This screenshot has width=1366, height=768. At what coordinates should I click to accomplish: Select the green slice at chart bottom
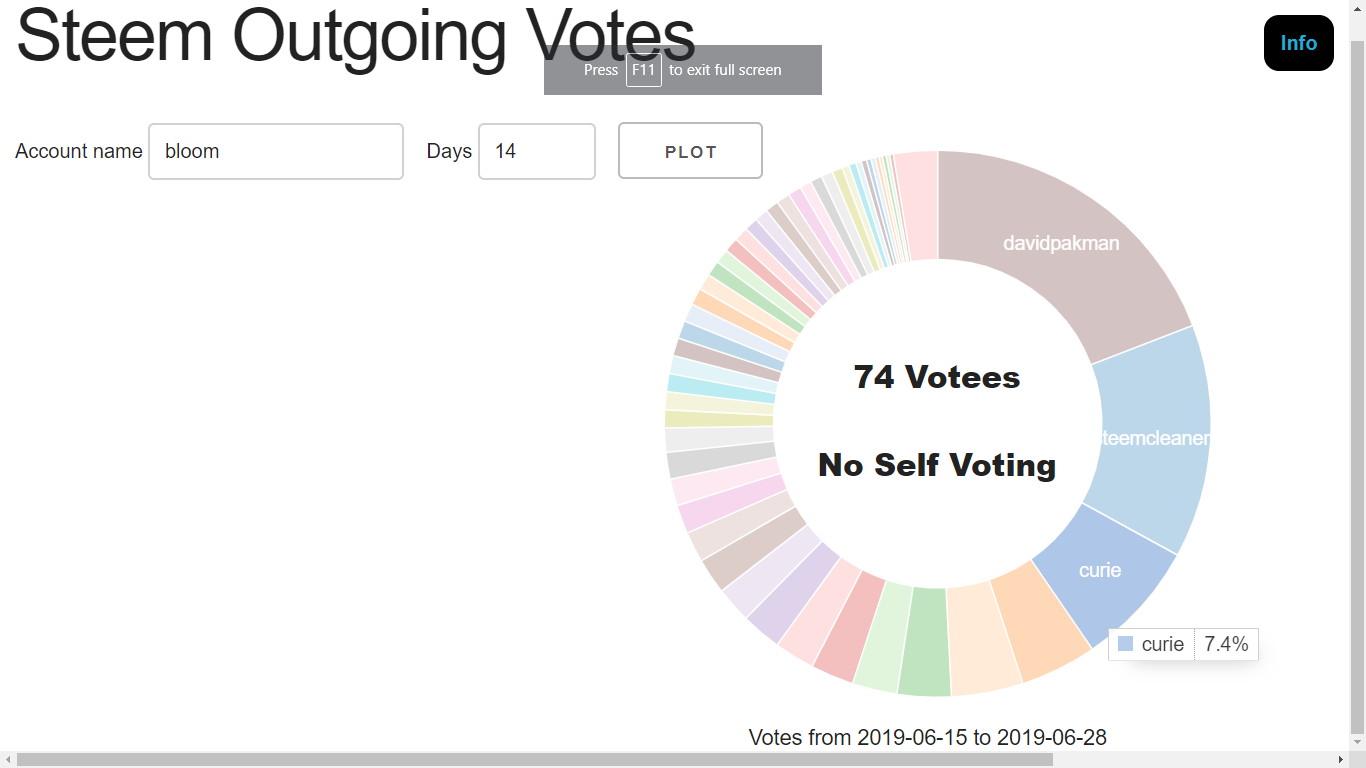pyautogui.click(x=924, y=643)
